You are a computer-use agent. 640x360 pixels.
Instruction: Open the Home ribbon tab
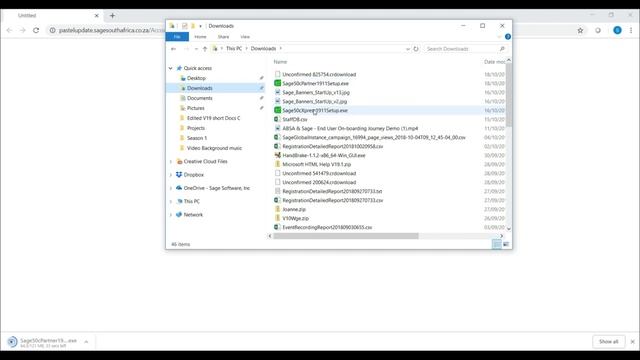(x=200, y=37)
